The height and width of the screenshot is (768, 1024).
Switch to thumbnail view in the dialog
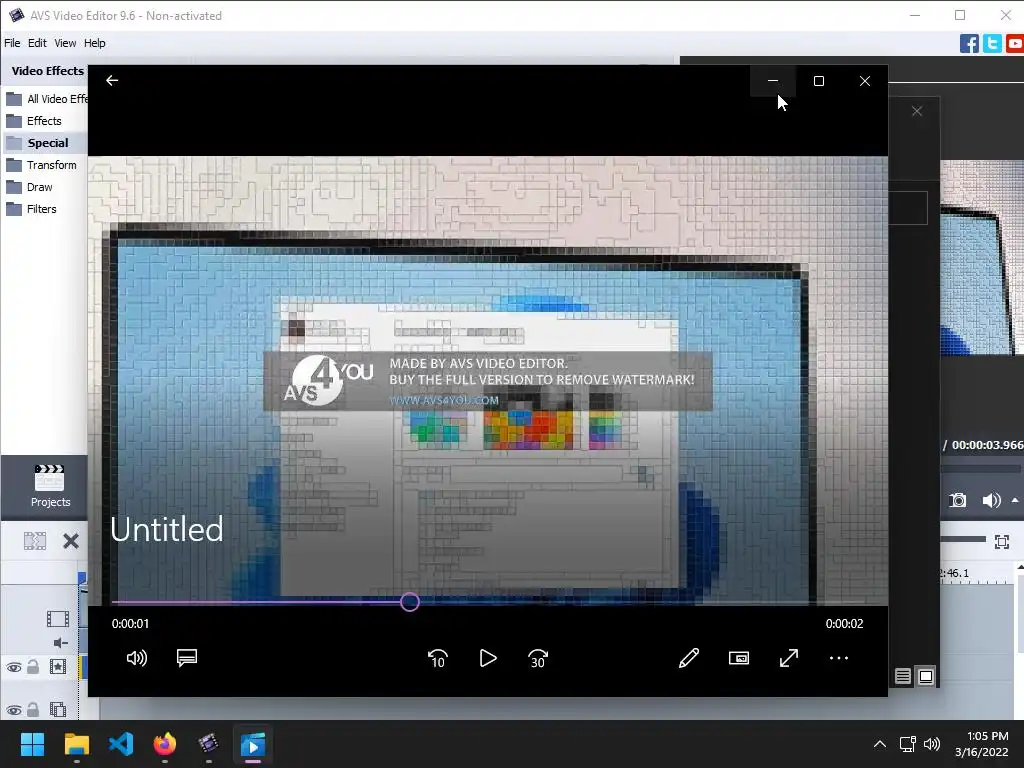coord(926,677)
